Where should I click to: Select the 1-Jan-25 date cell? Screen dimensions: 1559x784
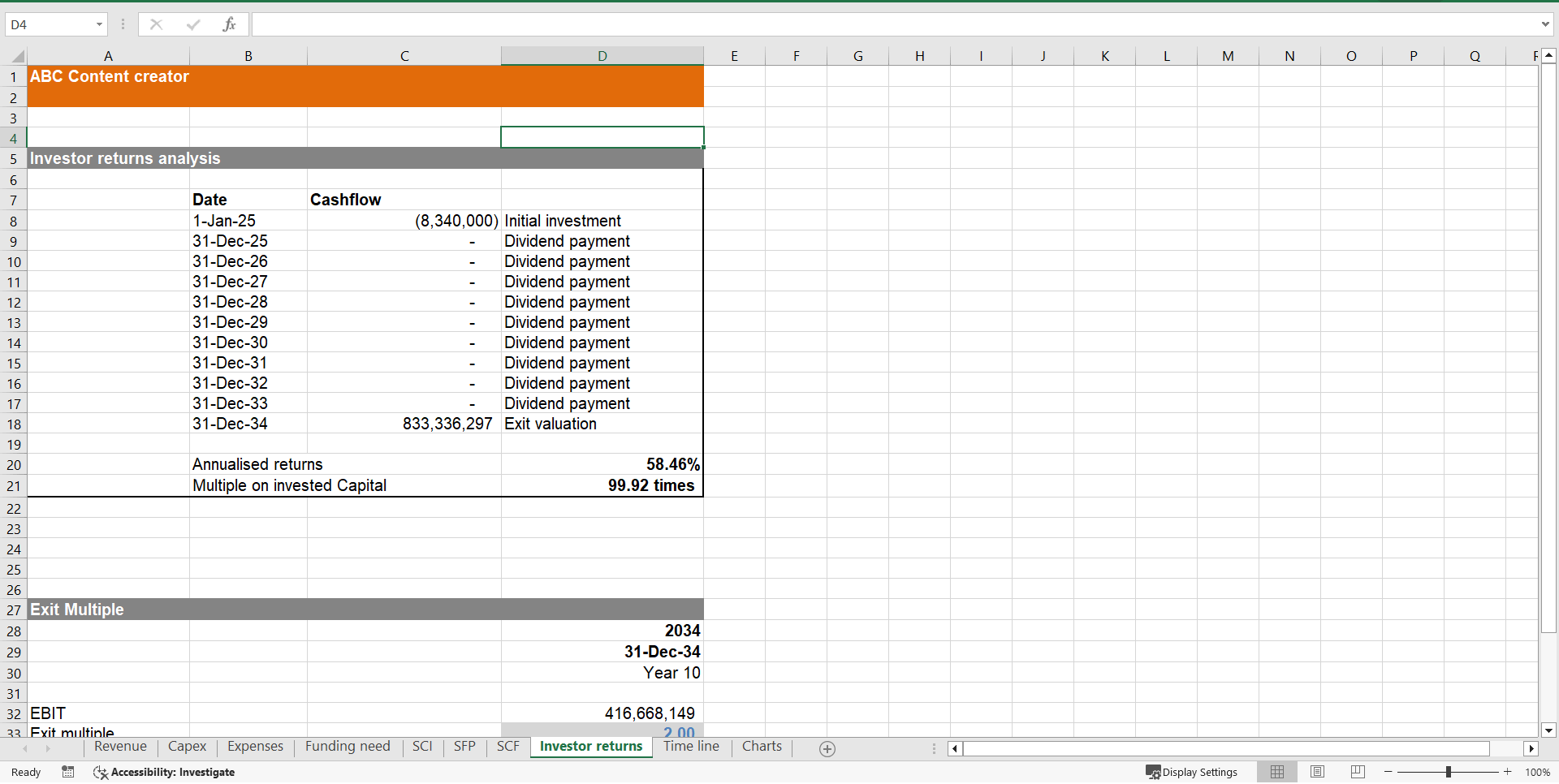pyautogui.click(x=248, y=221)
